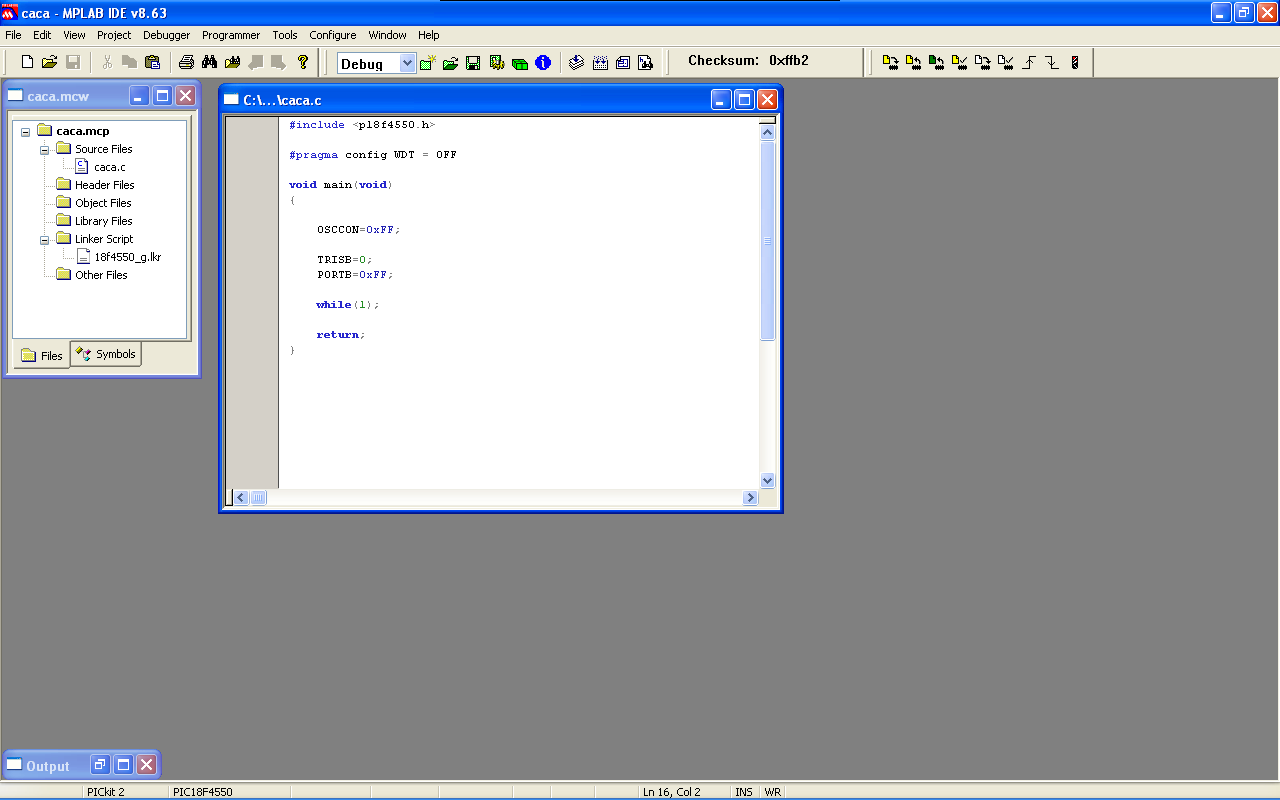Run Blank Check on the device
This screenshot has width=1280, height=800.
1005,62
